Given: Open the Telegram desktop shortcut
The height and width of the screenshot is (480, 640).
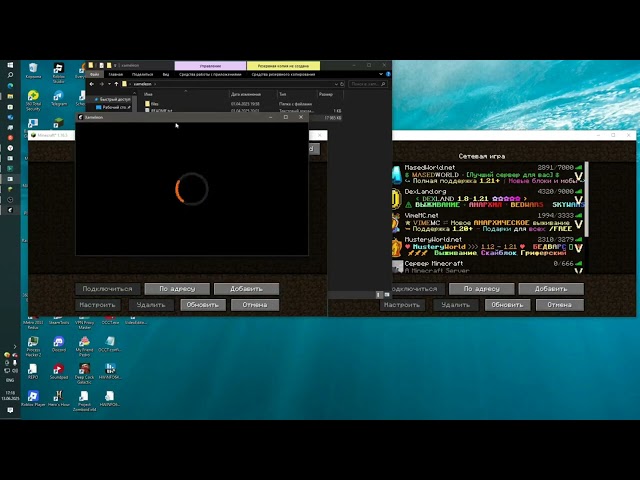Looking at the screenshot, I should (x=58, y=98).
